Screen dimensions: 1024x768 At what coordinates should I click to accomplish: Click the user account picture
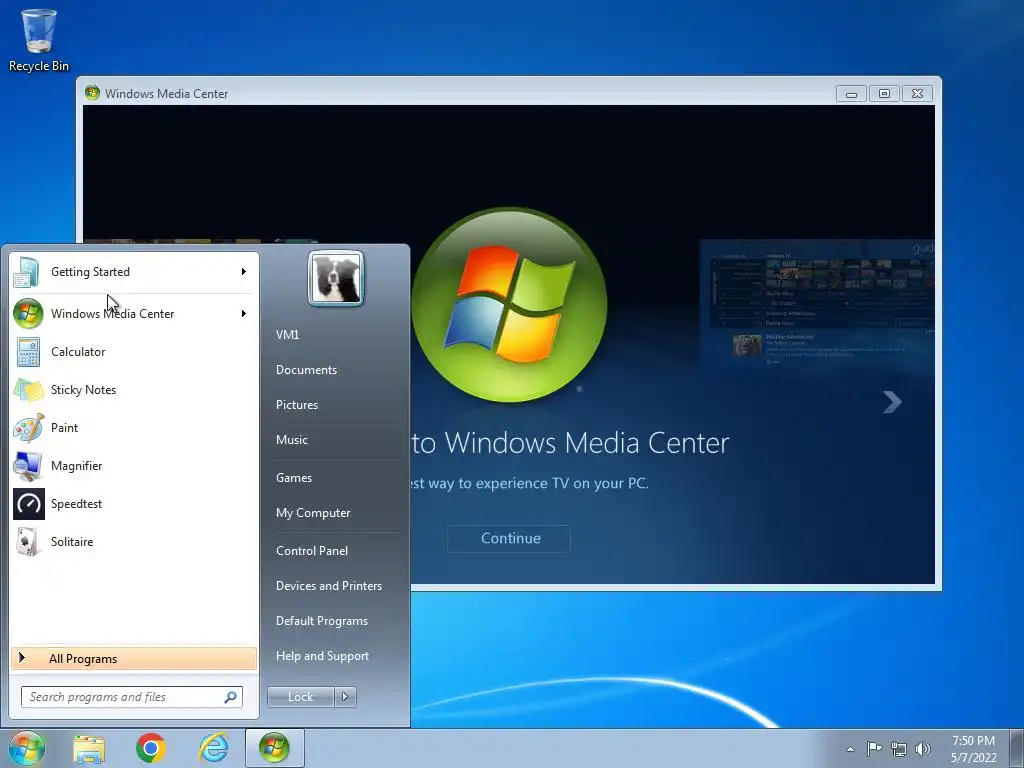(336, 278)
